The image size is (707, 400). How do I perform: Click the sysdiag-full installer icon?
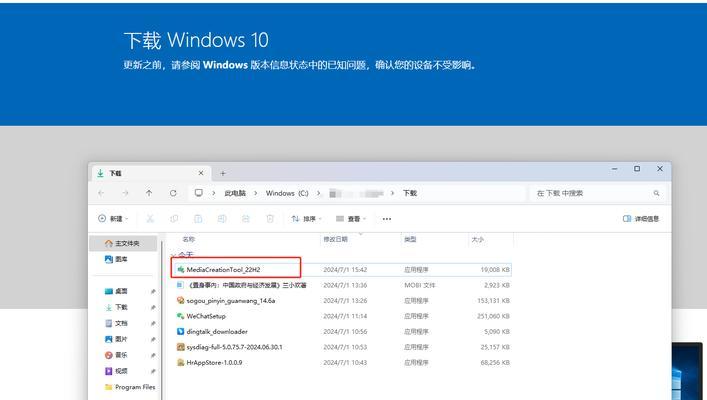point(181,347)
